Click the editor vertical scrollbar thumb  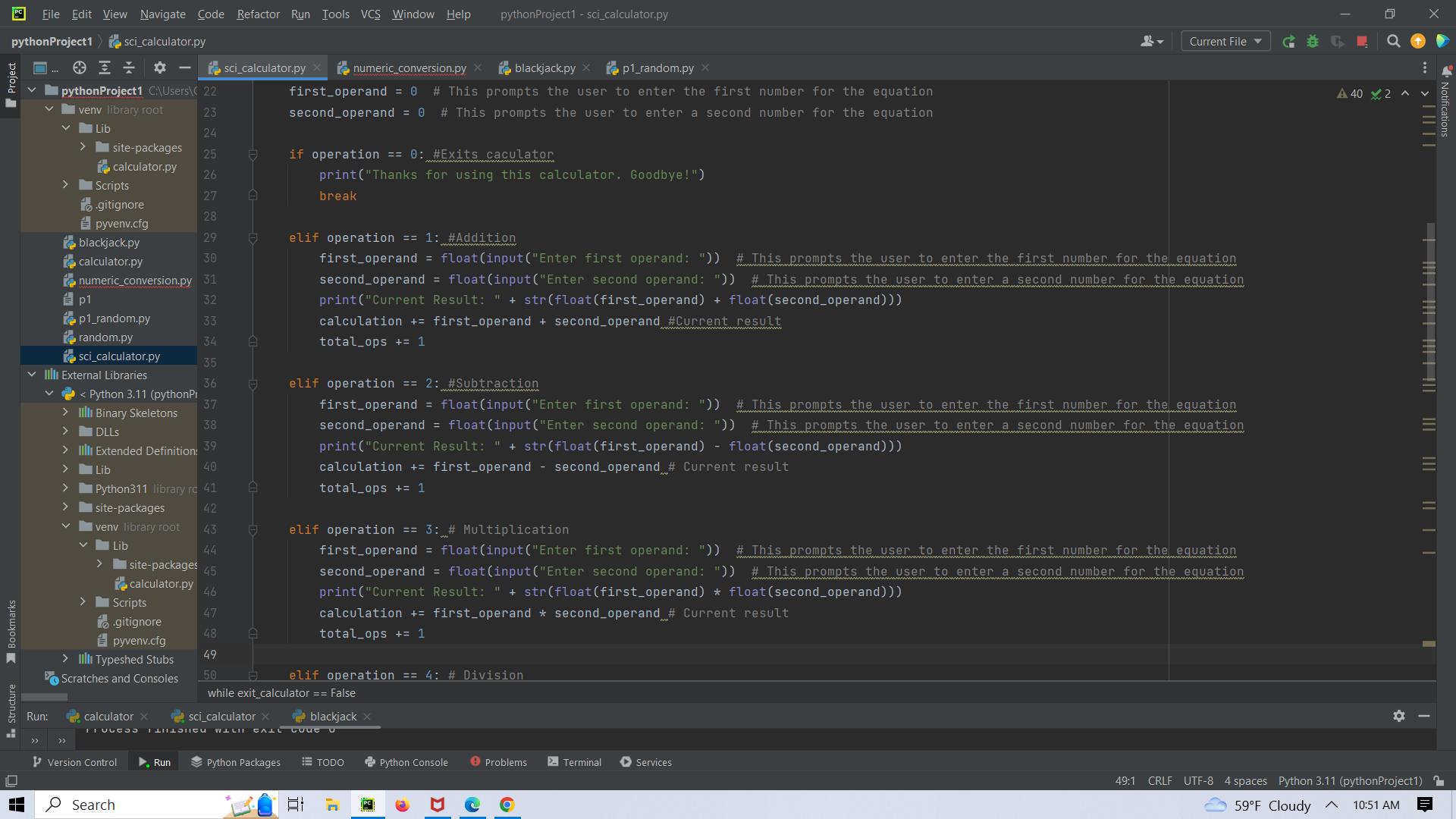(1430, 303)
